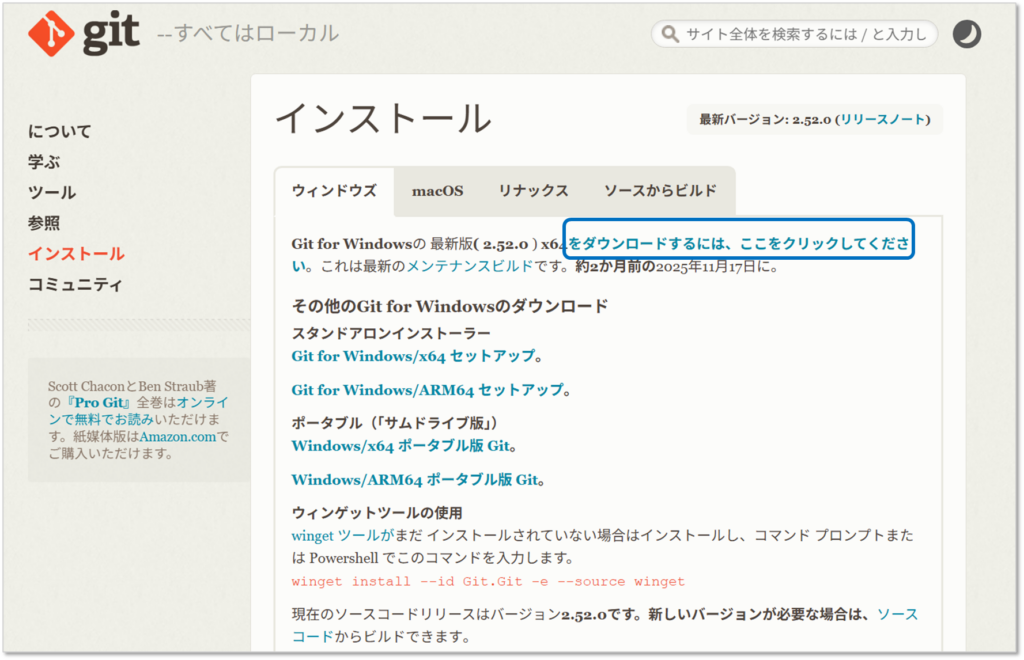1024x660 pixels.
Task: Open the について sidebar item
Action: click(59, 131)
